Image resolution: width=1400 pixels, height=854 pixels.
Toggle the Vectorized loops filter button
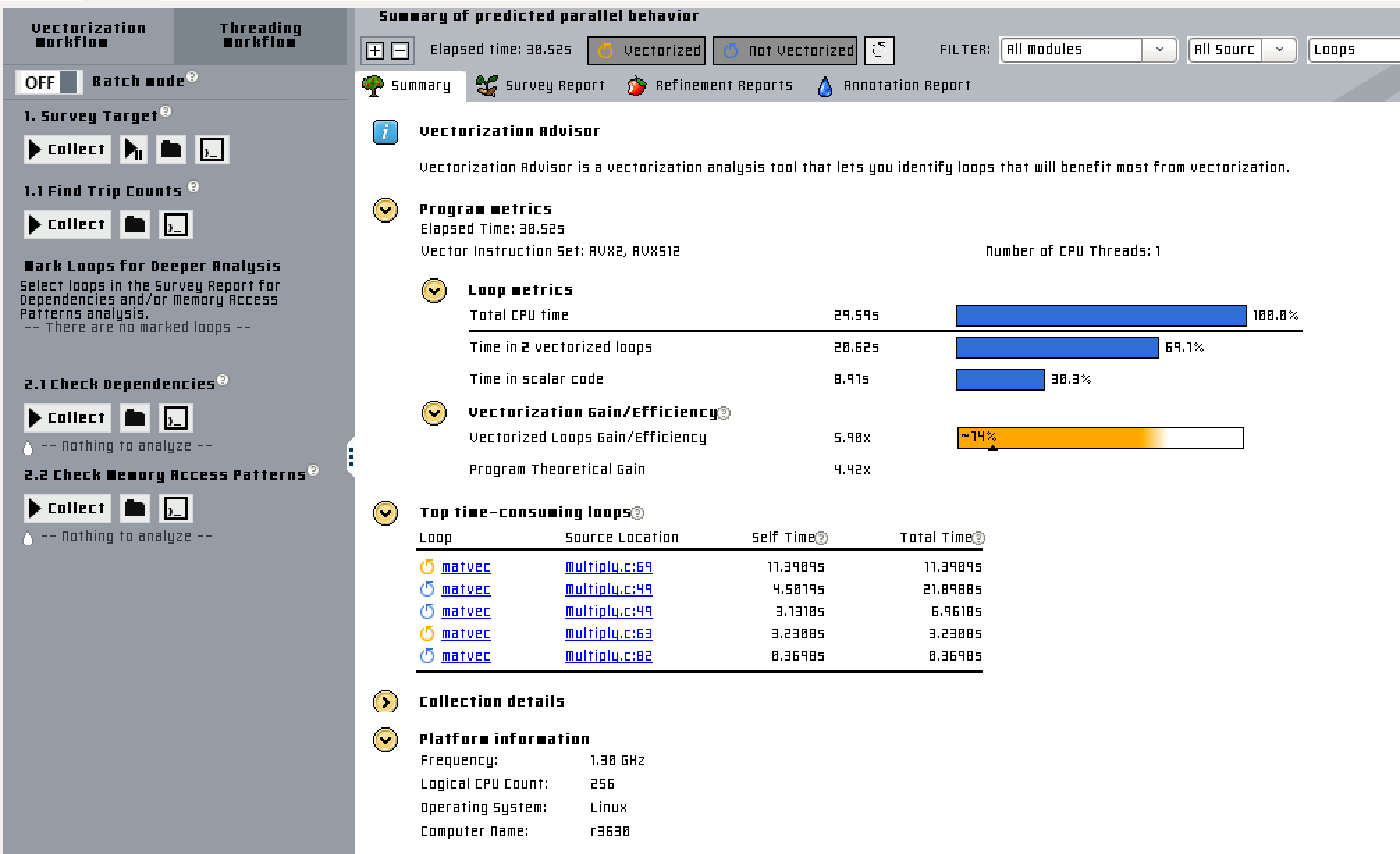click(x=646, y=50)
